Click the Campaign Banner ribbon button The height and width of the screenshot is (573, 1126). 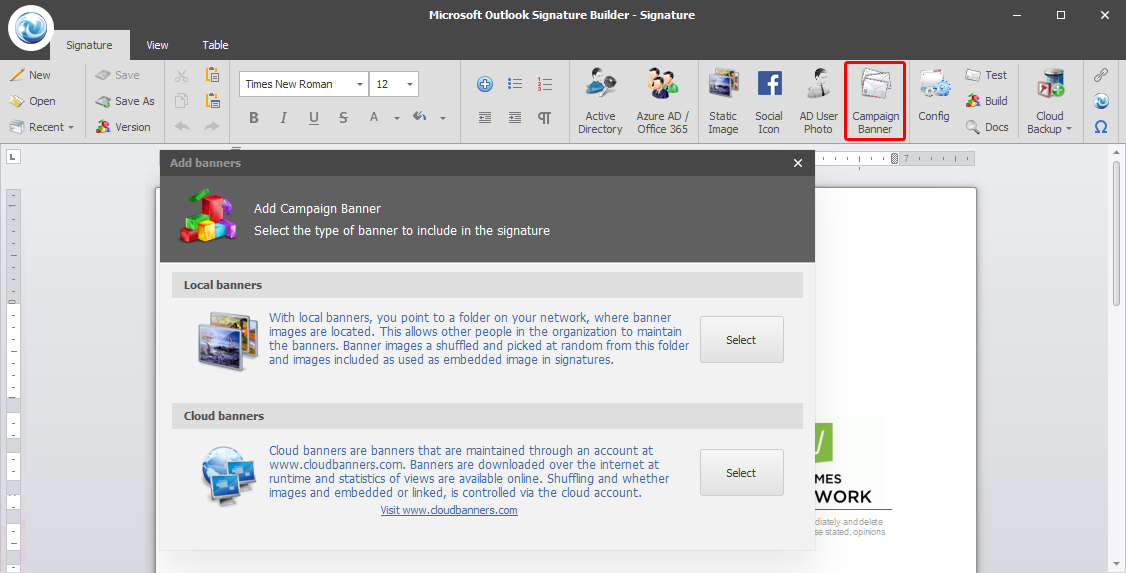[875, 101]
